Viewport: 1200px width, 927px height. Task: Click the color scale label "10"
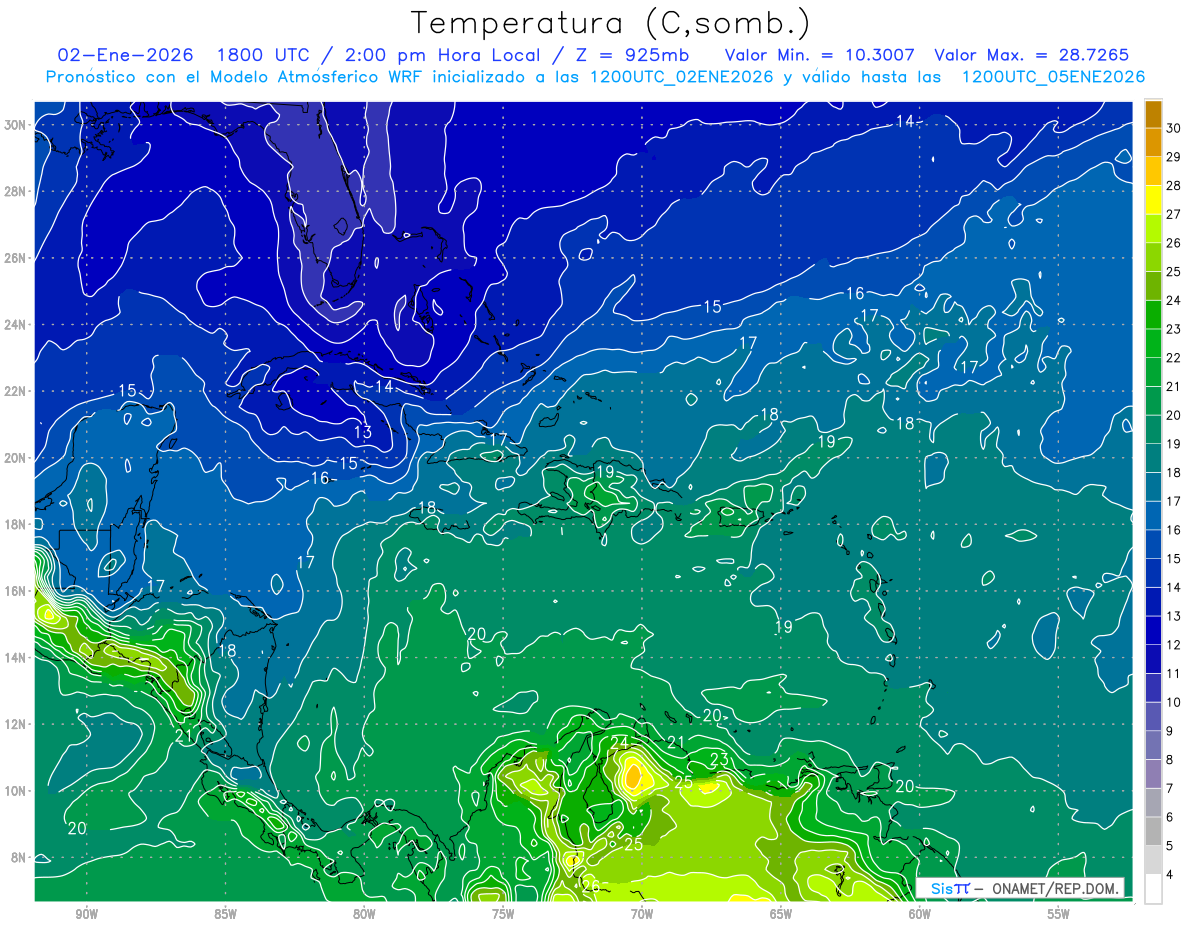click(x=1174, y=703)
